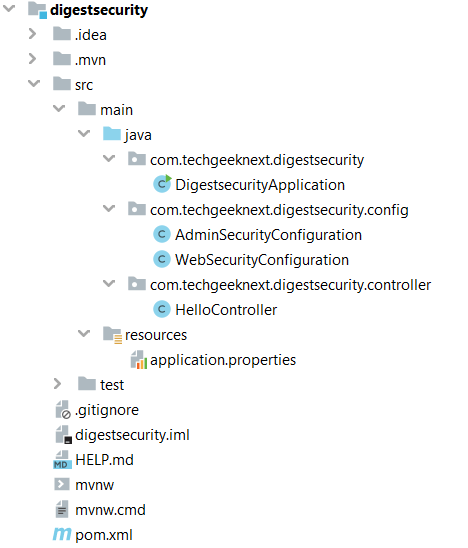Image resolution: width=468 pixels, height=548 pixels.
Task: Select WebSecurityConfiguration in the tree
Action: pyautogui.click(x=262, y=260)
